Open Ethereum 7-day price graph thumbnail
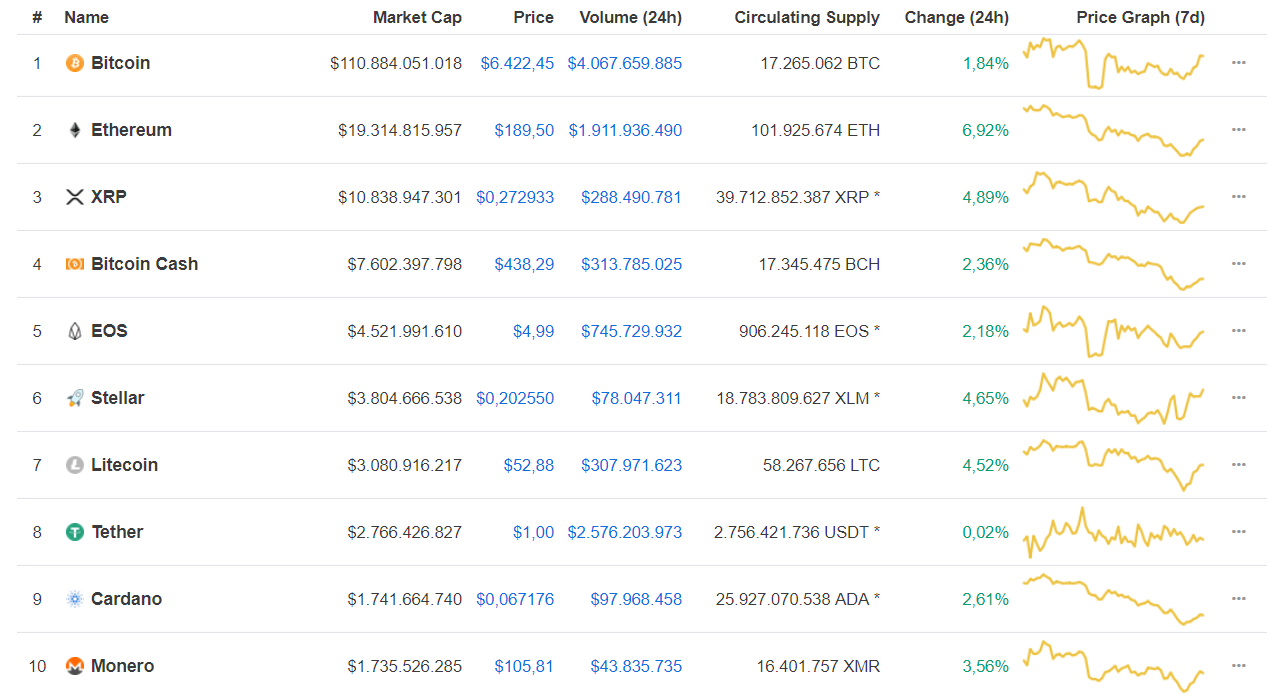The image size is (1280, 698). coord(1113,130)
